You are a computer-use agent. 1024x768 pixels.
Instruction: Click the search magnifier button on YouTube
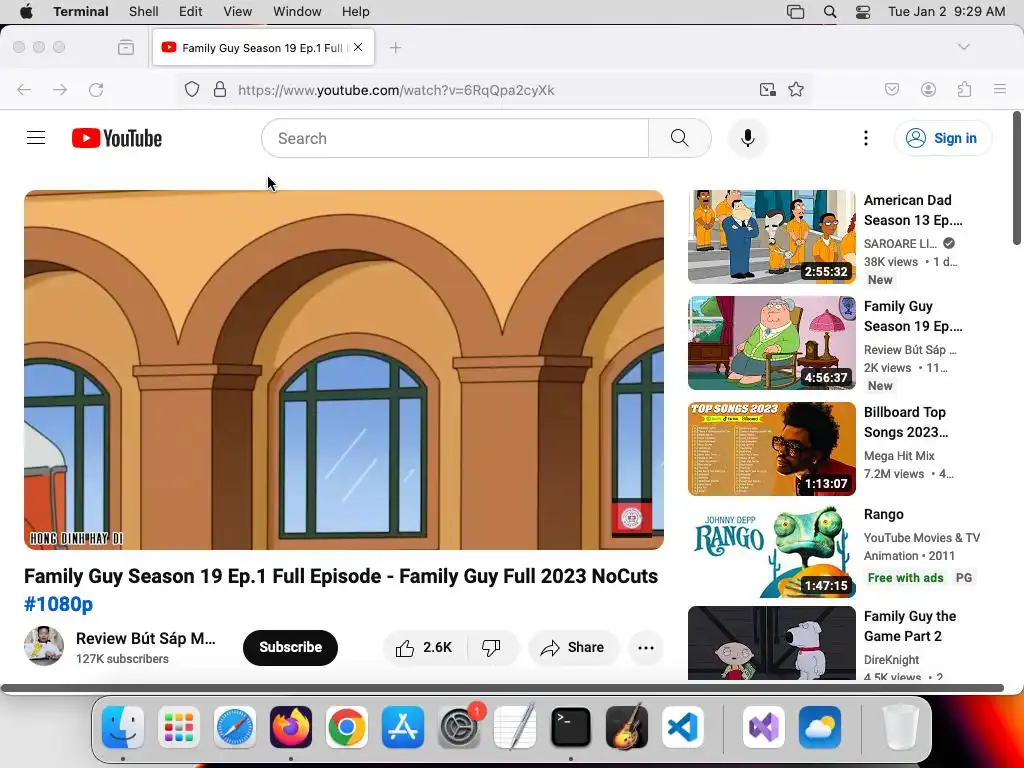680,138
